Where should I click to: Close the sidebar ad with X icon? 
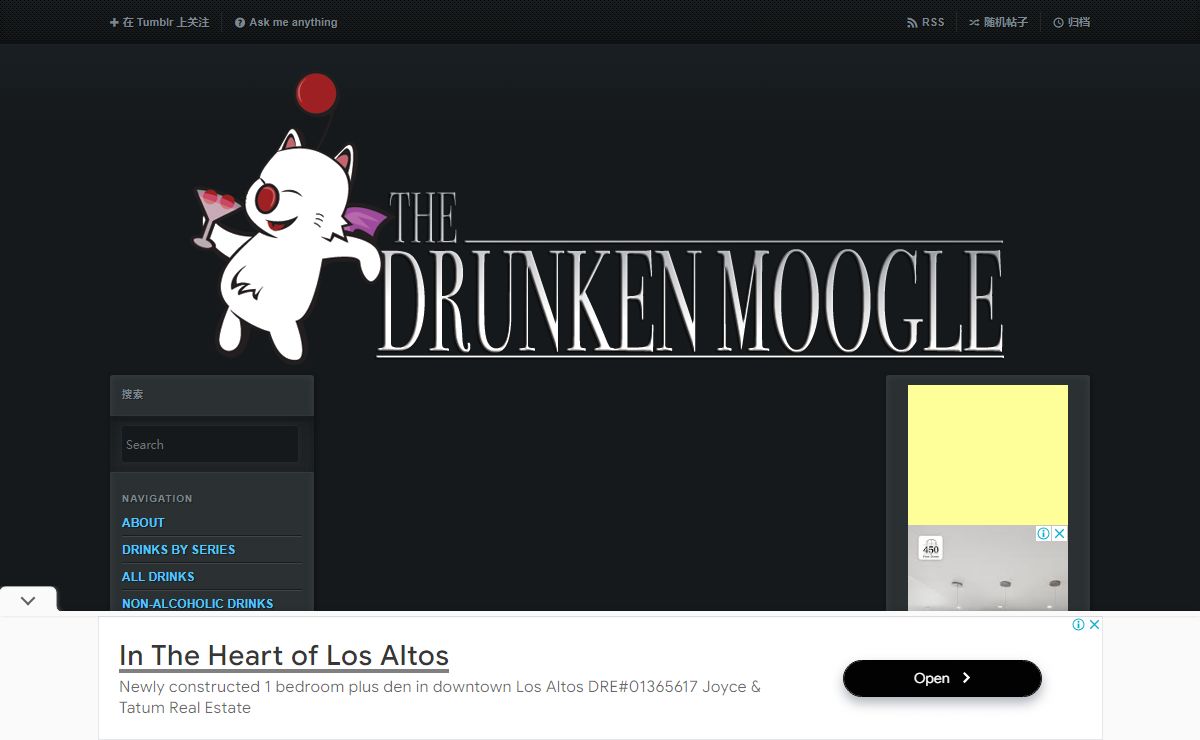tap(1060, 533)
